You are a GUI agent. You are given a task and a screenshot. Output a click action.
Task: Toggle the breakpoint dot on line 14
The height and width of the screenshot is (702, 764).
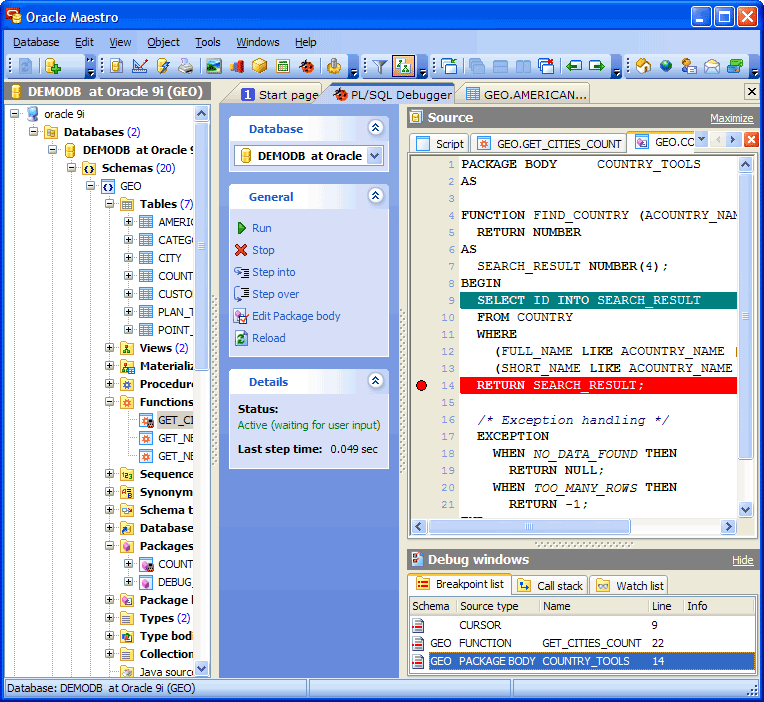[x=421, y=385]
